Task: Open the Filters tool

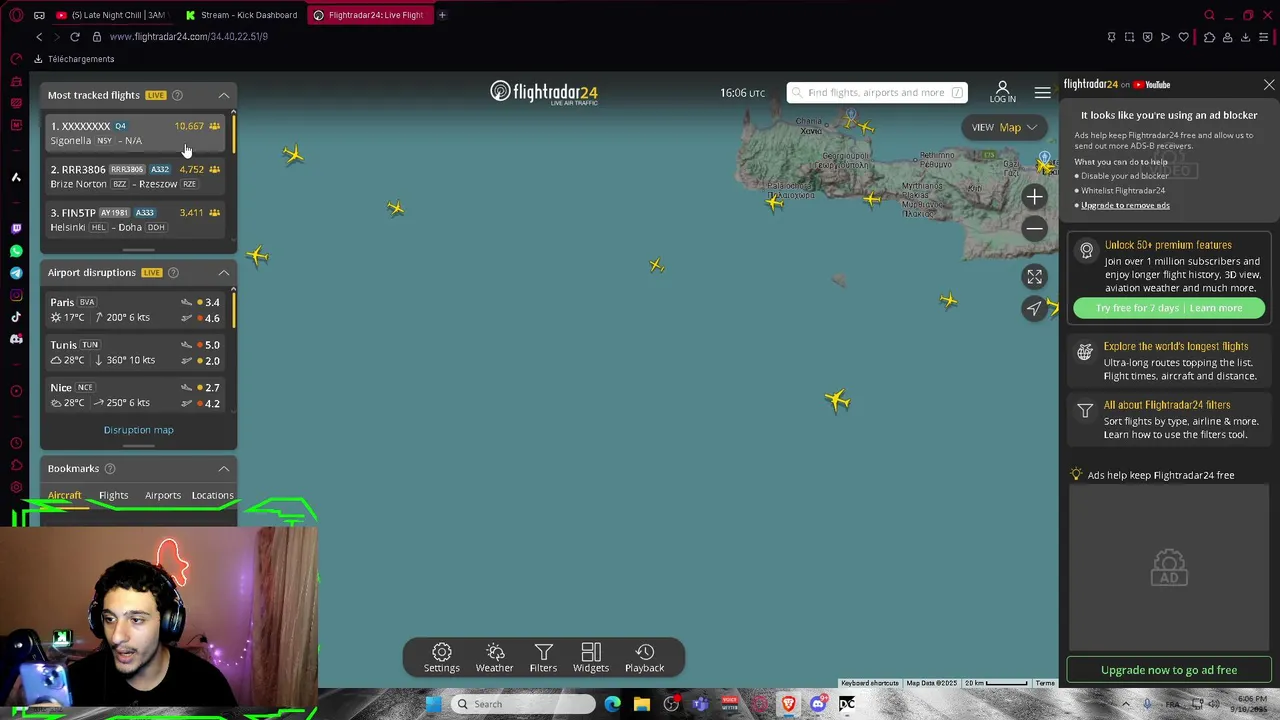Action: tap(543, 658)
